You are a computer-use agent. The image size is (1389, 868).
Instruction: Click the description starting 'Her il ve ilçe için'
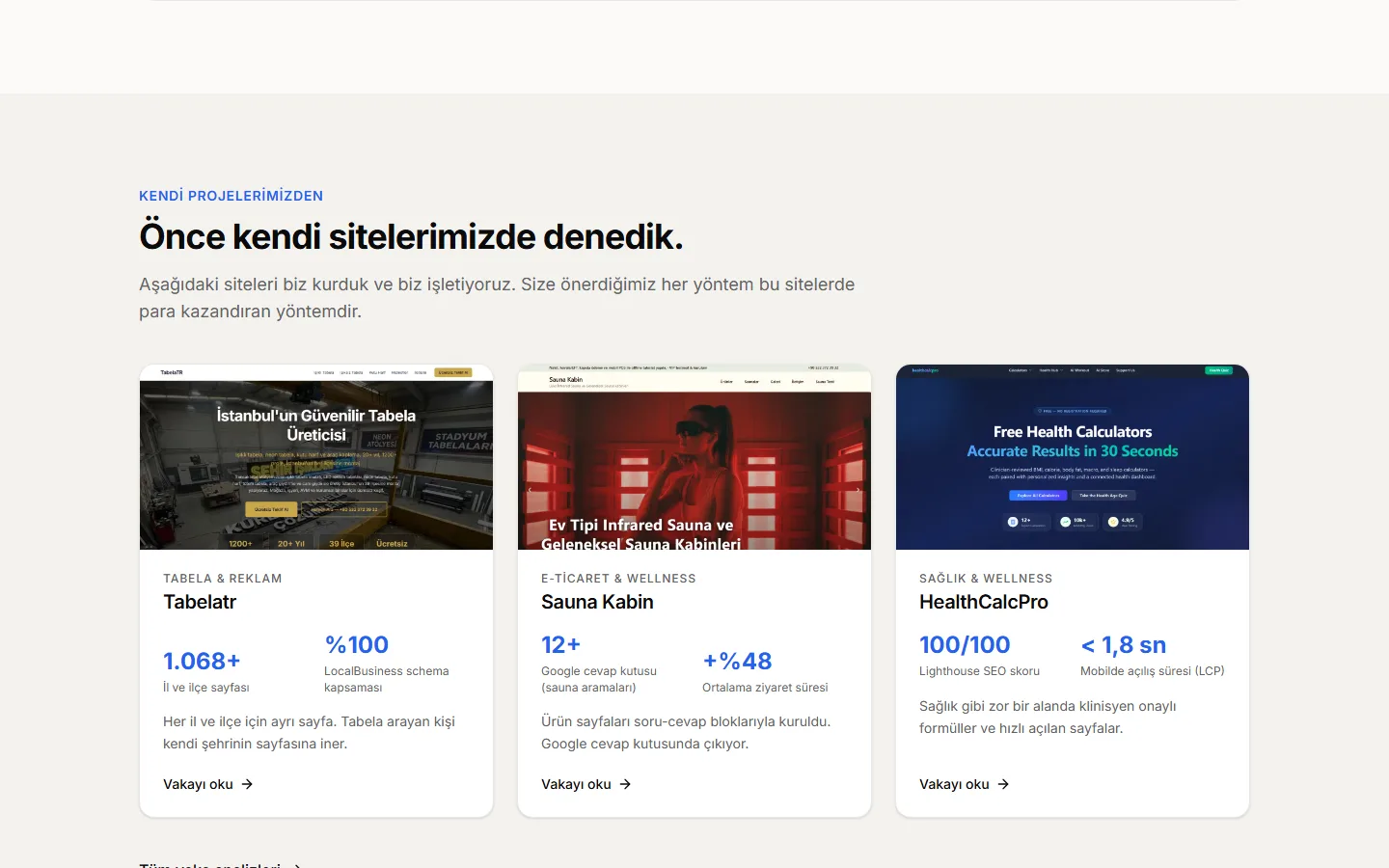click(309, 732)
